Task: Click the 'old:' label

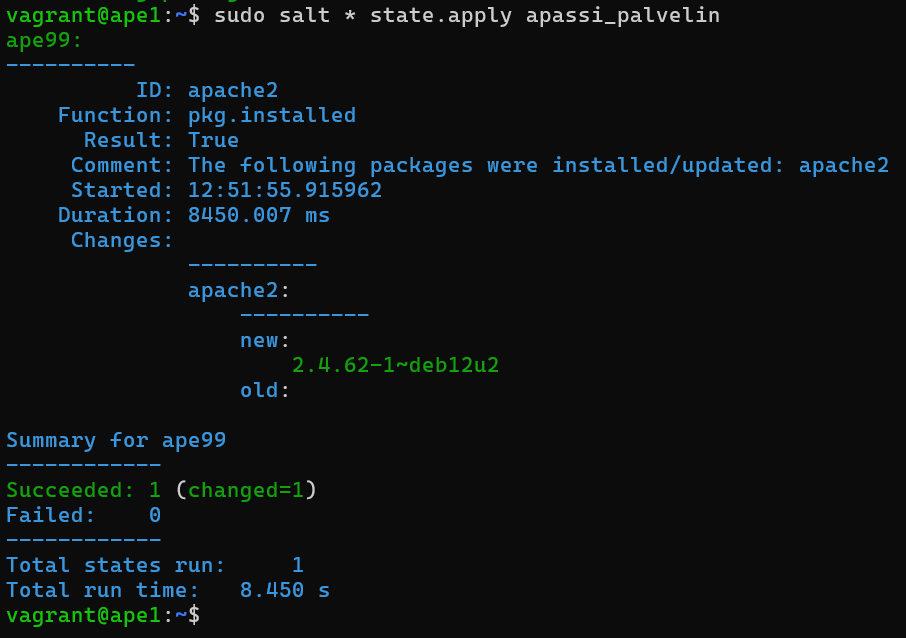Action: pyautogui.click(x=264, y=390)
